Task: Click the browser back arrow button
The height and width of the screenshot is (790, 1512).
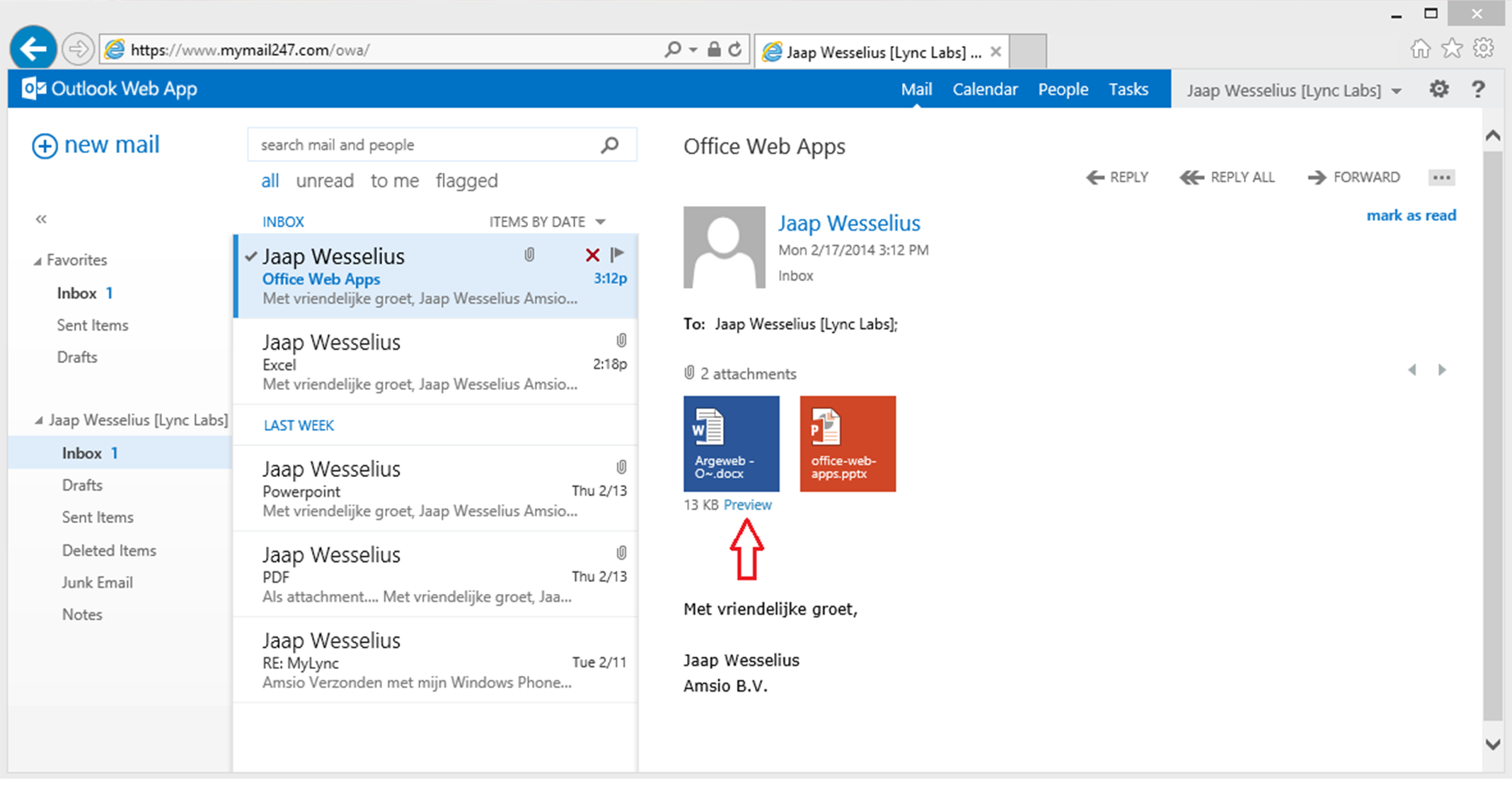Action: click(x=33, y=49)
